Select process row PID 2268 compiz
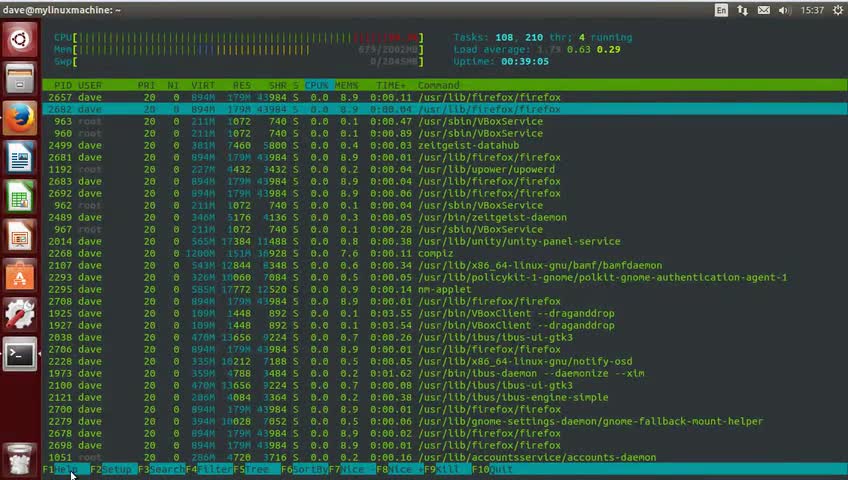 pyautogui.click(x=445, y=253)
